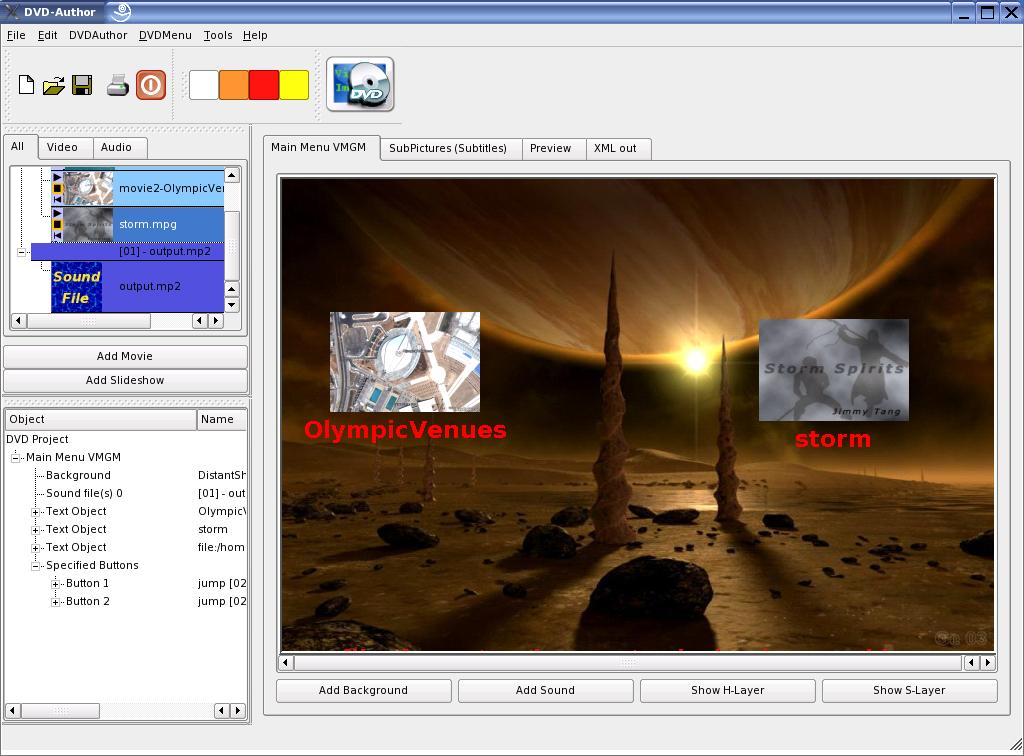Click the play arrow icon beside storm.mpg
1024x756 pixels.
(x=57, y=213)
